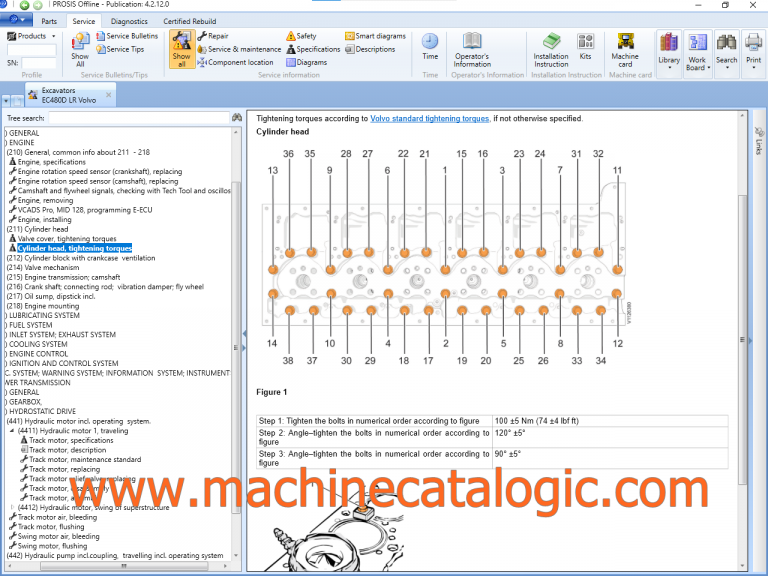Open Service Tips

[120, 49]
